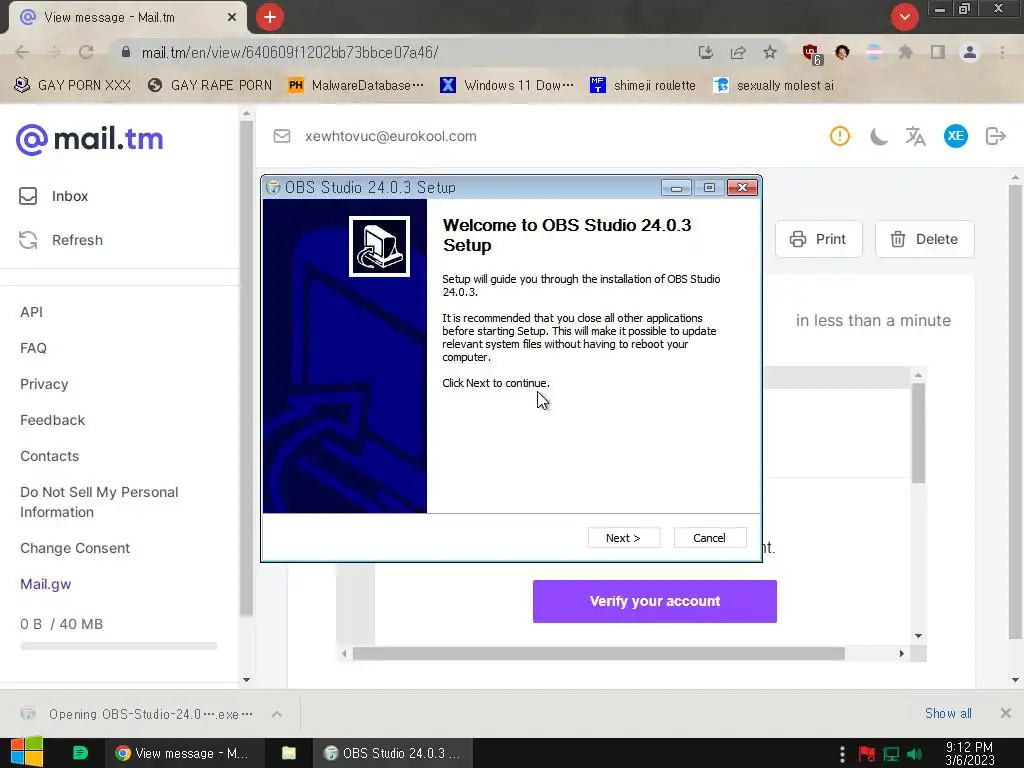Screen dimensions: 1024x768
Task: Open File Explorer from the taskbar
Action: [x=289, y=753]
